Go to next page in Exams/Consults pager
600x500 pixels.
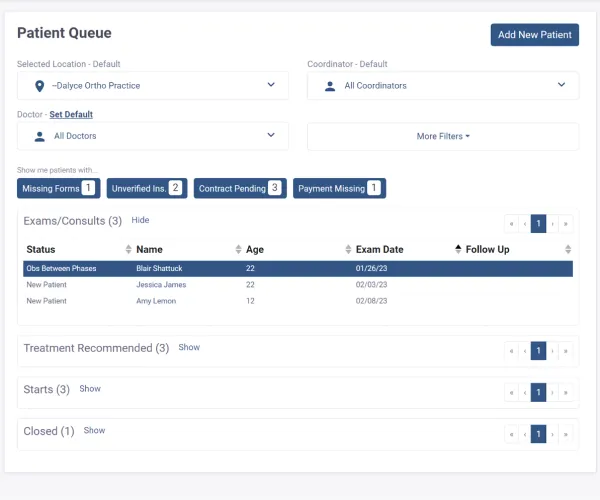(552, 224)
